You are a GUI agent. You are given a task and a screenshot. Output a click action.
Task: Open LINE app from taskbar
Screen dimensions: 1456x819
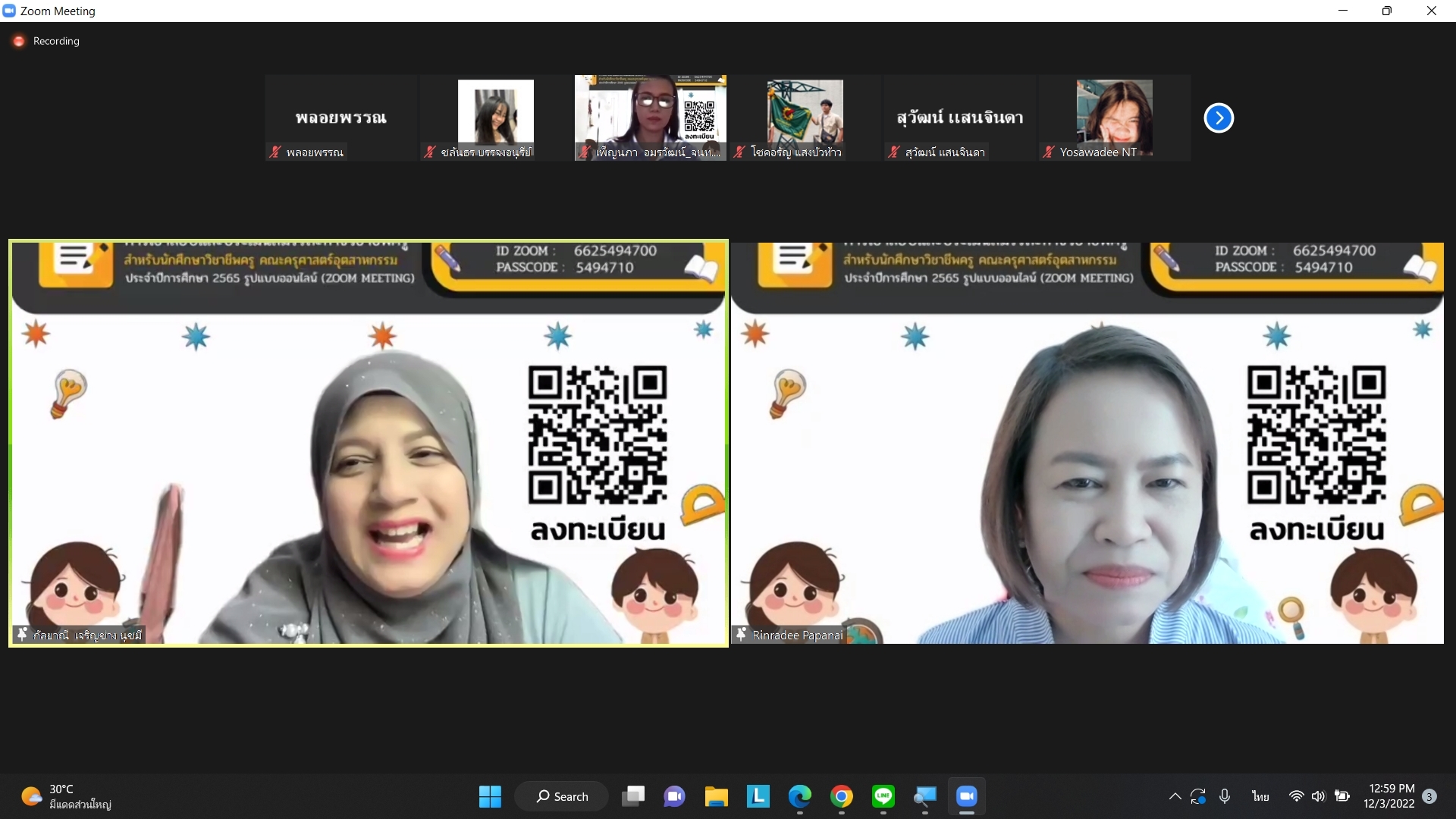tap(883, 796)
